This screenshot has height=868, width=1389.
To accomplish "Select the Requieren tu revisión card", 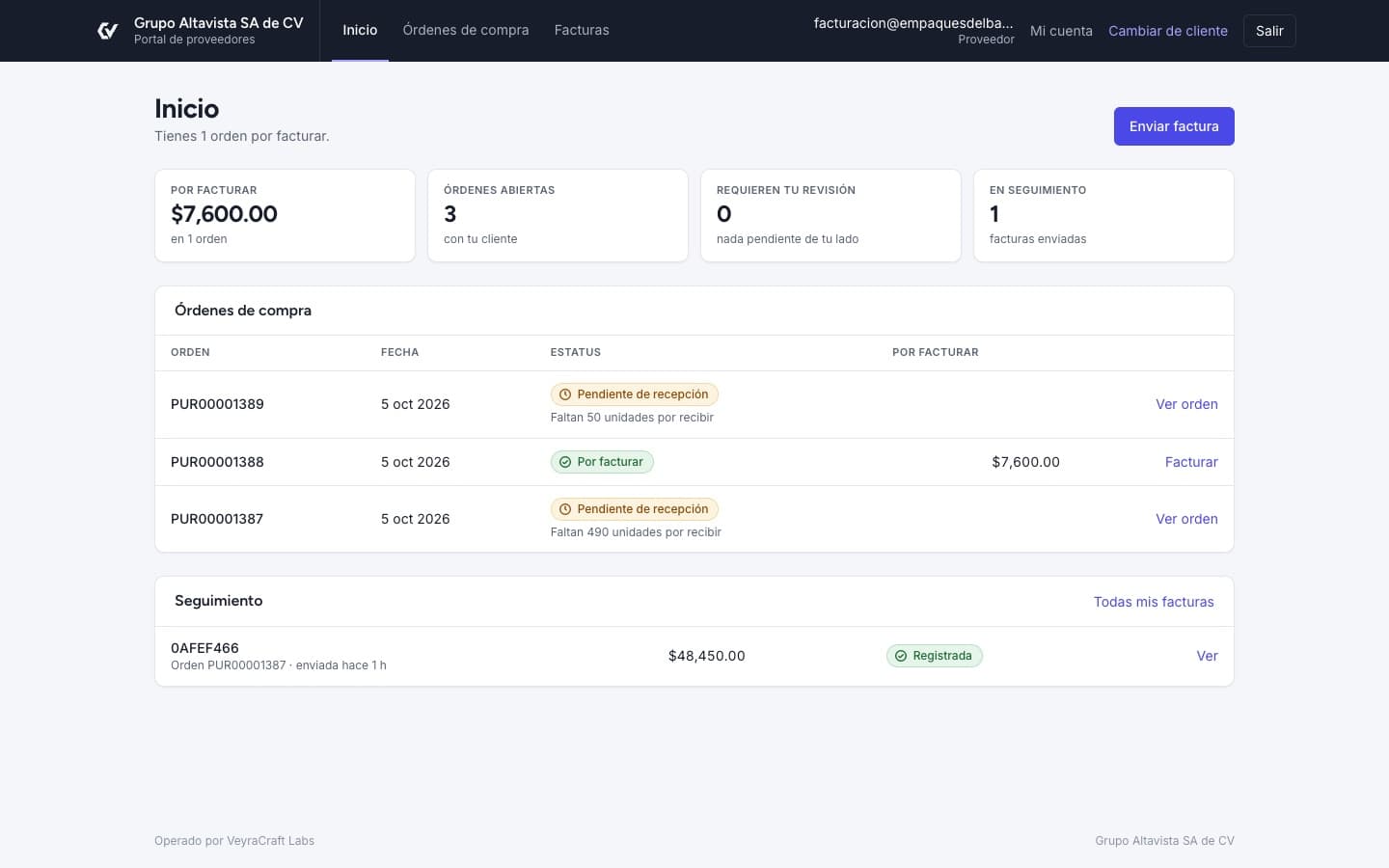I will click(831, 215).
